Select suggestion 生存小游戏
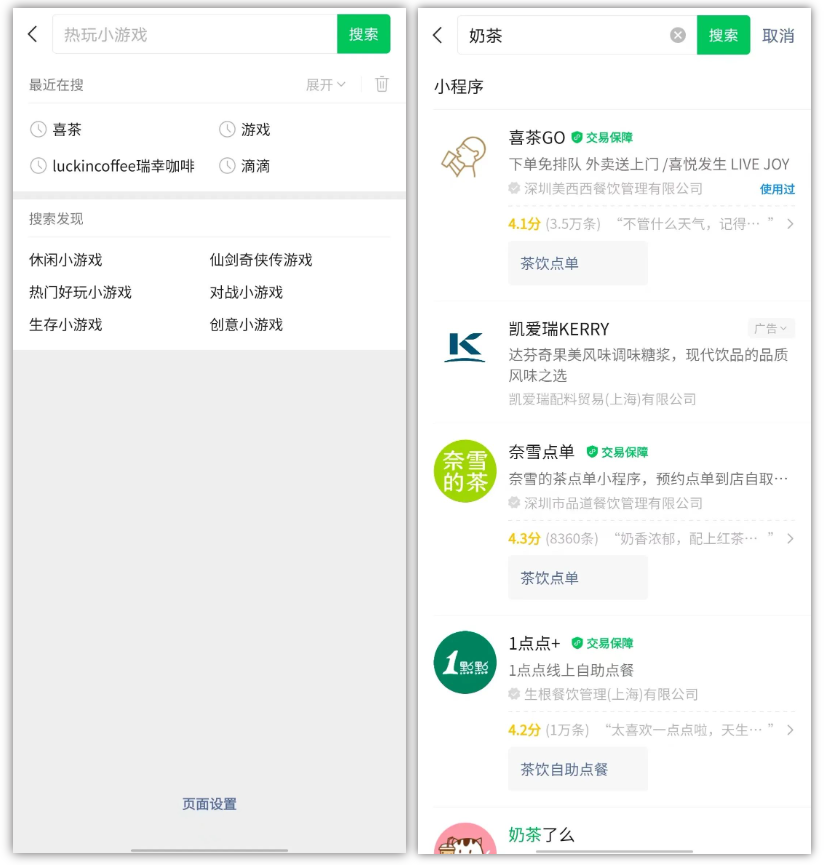The height and width of the screenshot is (865, 830). tap(66, 325)
